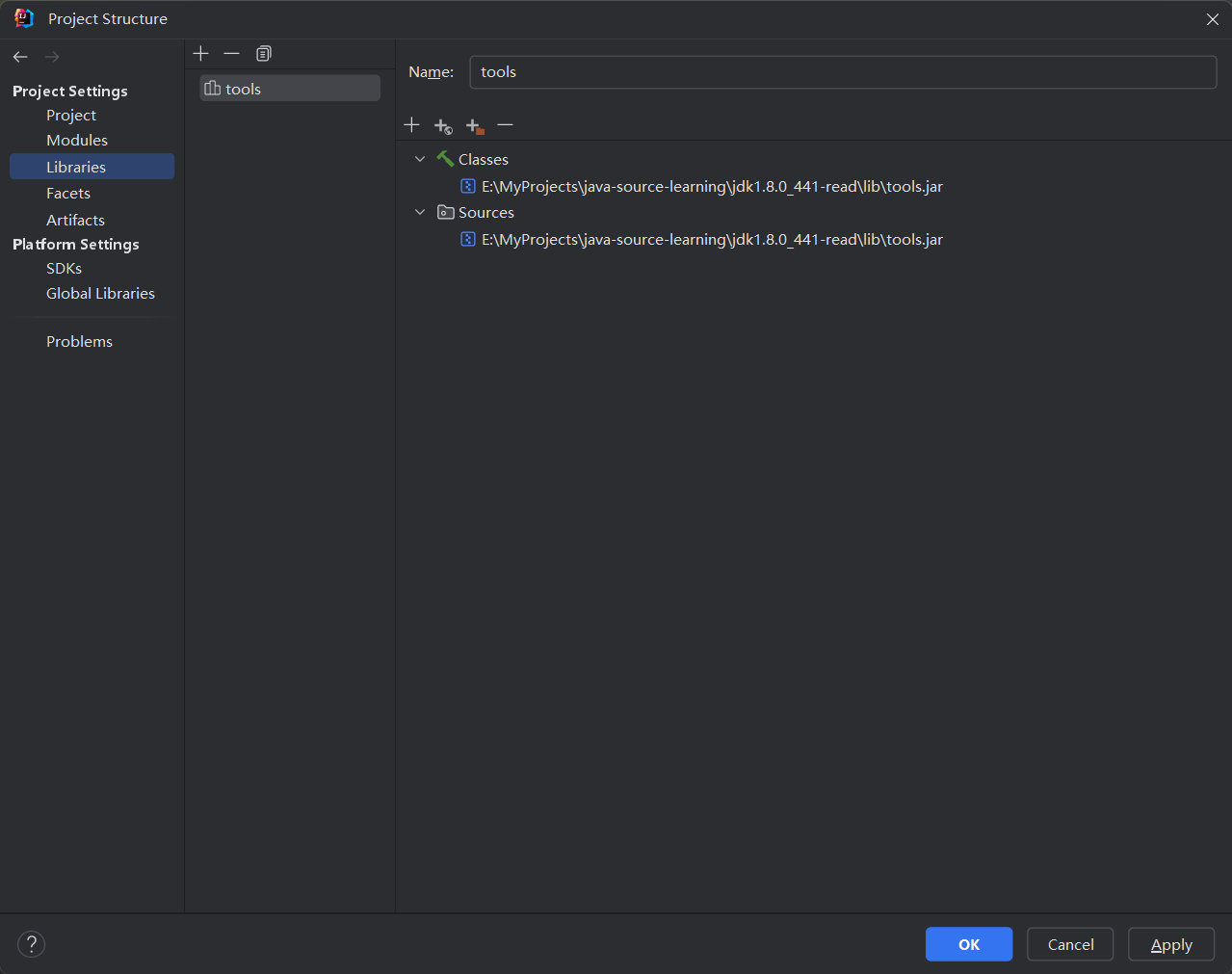Click the back navigation arrow
The width and height of the screenshot is (1232, 974).
coord(20,57)
